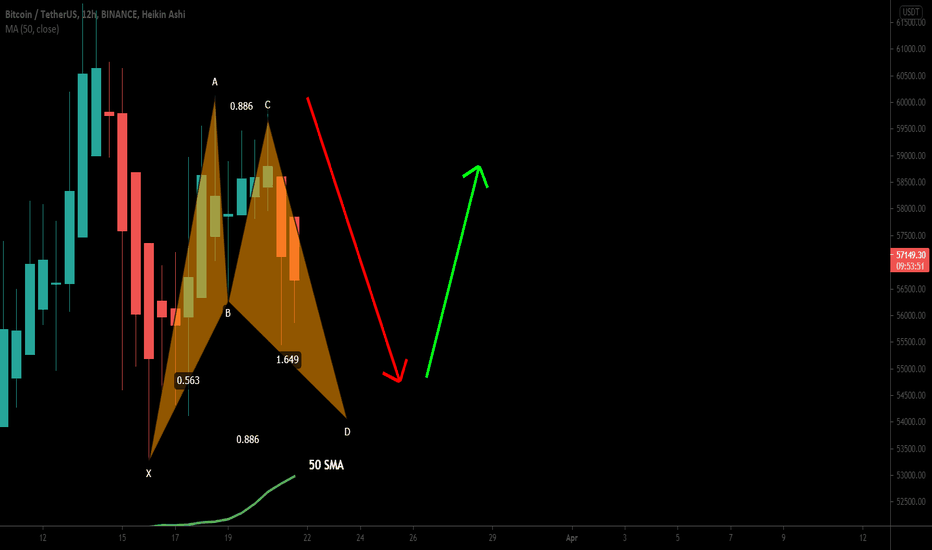
Task: Click pattern point label X
Action: (149, 473)
